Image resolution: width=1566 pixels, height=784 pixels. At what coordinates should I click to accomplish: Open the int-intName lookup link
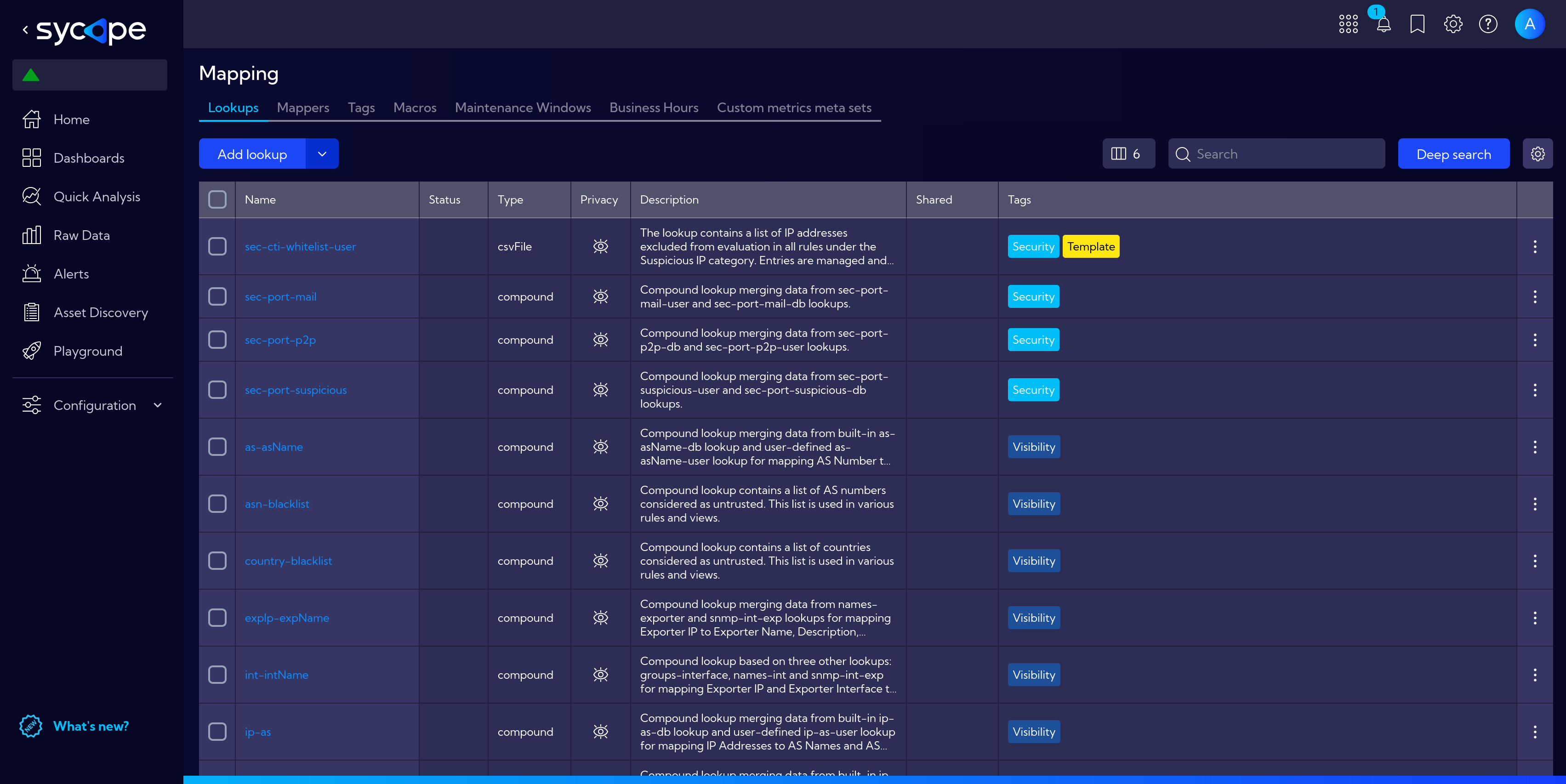click(276, 675)
